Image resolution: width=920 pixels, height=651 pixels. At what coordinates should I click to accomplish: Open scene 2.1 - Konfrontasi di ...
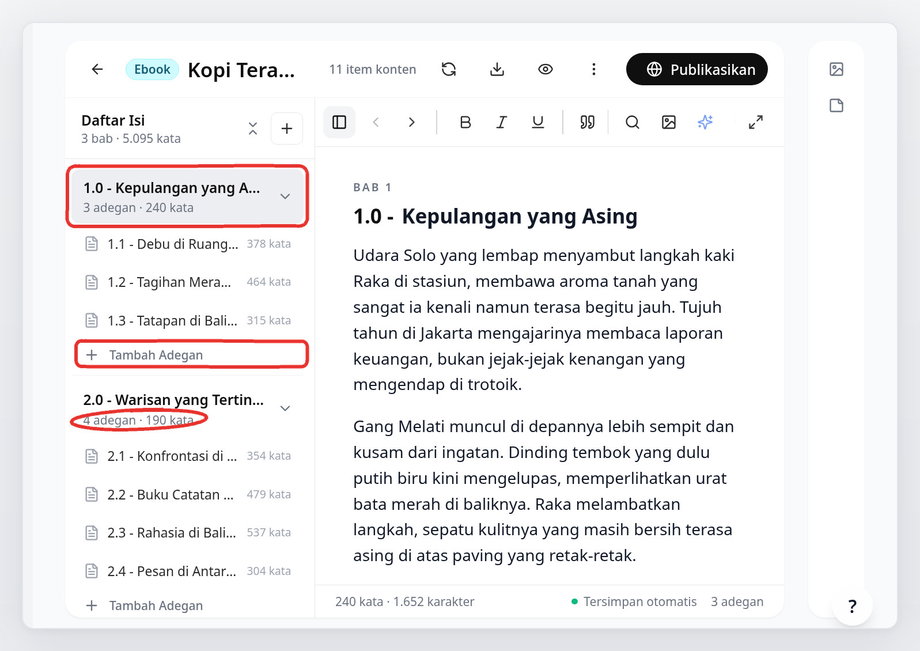187,456
